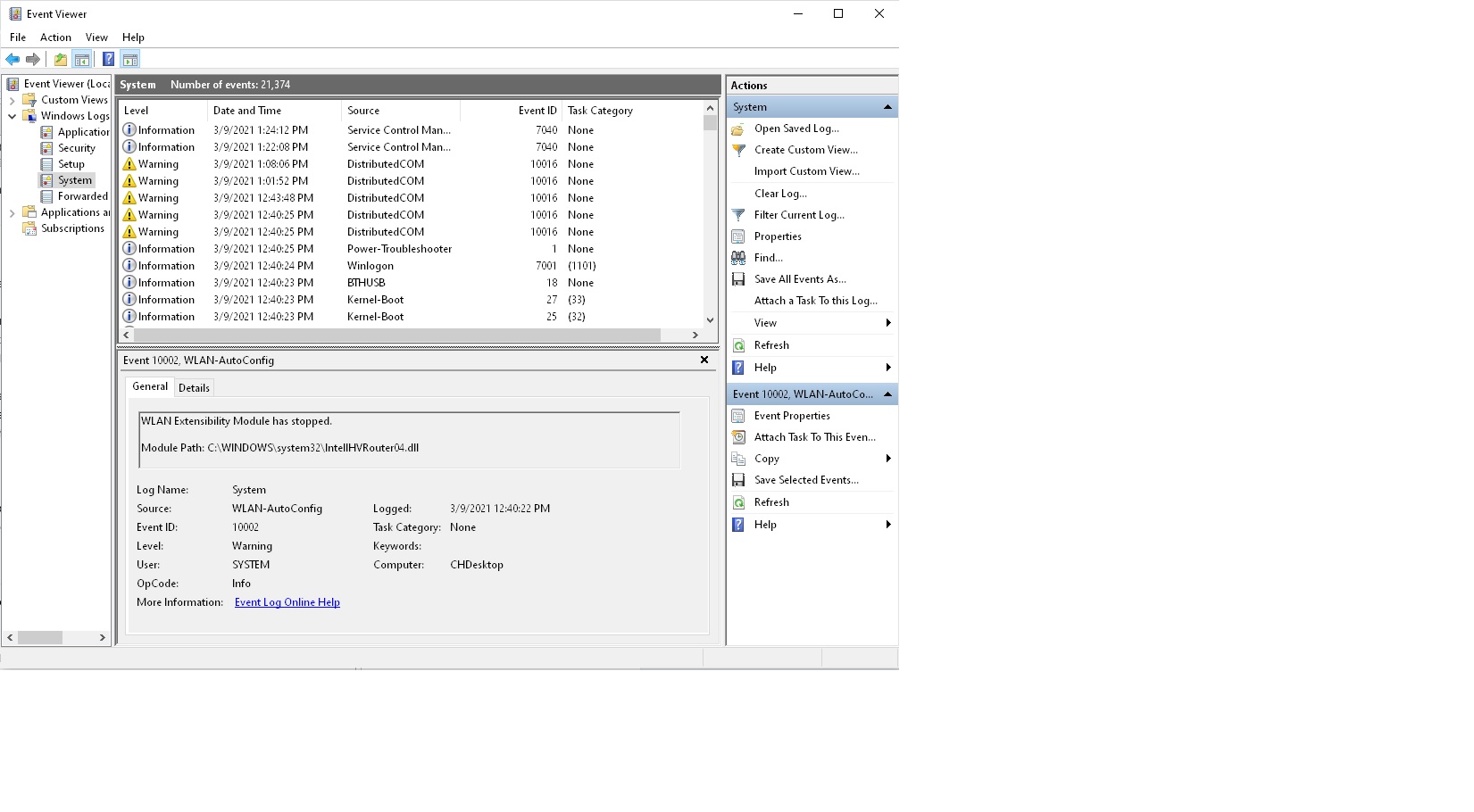The height and width of the screenshot is (812, 1474).
Task: Click the Help question icon under System actions
Action: click(738, 368)
